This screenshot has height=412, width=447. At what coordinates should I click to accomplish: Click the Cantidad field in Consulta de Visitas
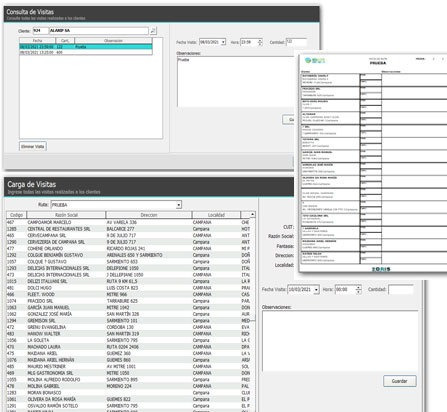pos(296,42)
